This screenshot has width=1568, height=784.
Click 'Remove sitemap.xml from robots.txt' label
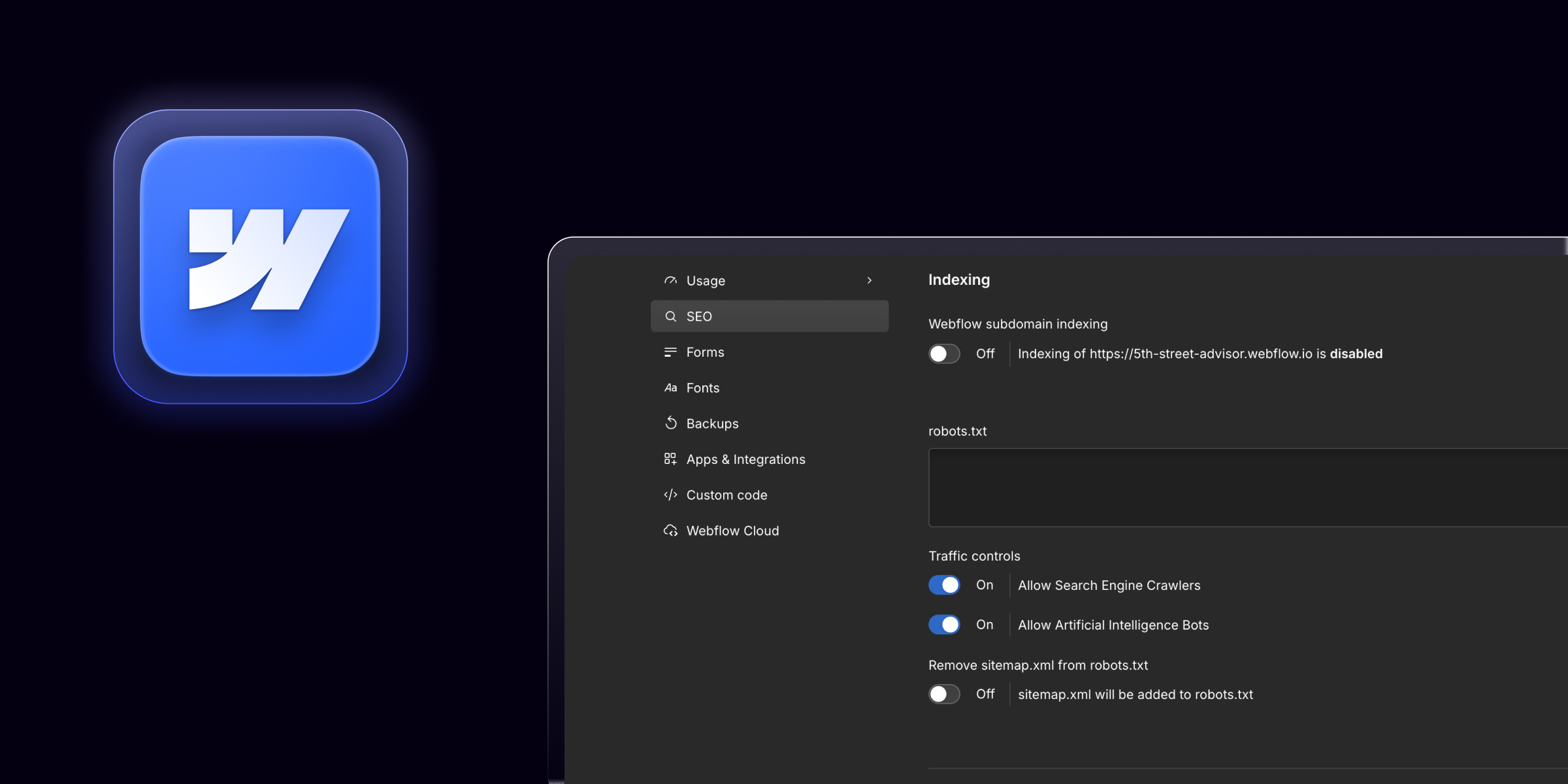click(1038, 665)
